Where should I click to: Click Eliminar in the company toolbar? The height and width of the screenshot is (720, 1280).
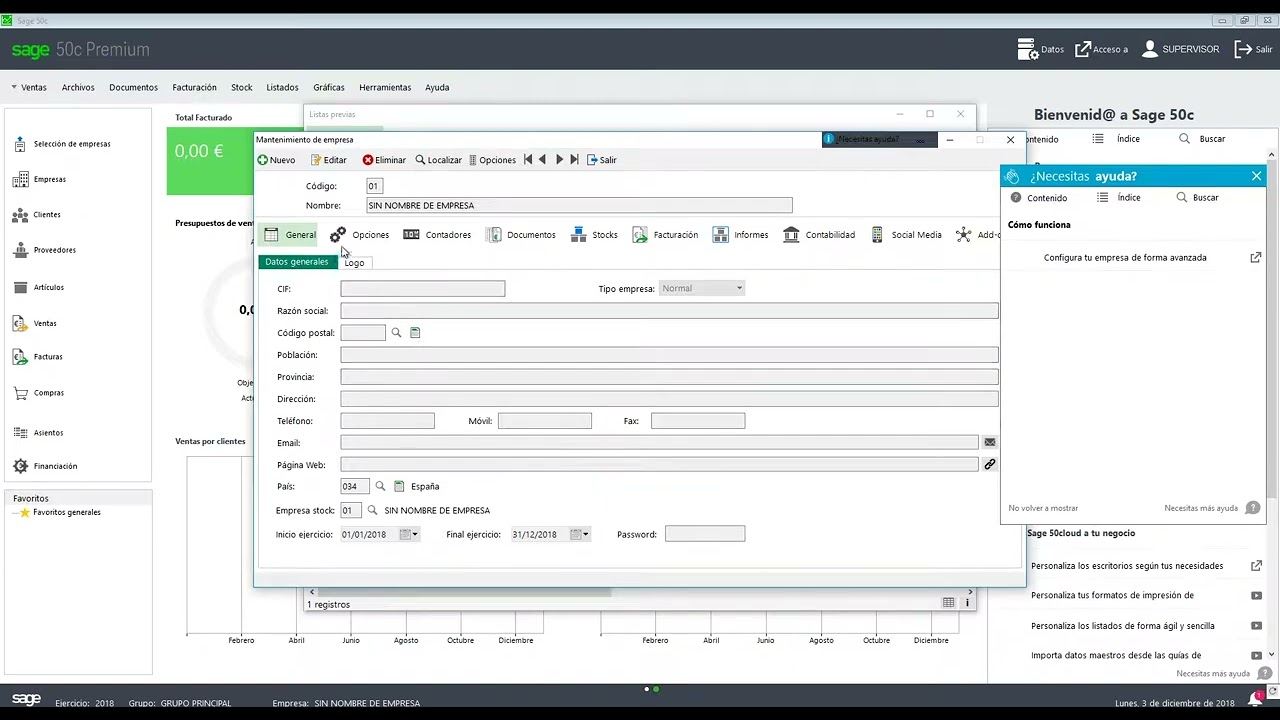click(x=384, y=160)
